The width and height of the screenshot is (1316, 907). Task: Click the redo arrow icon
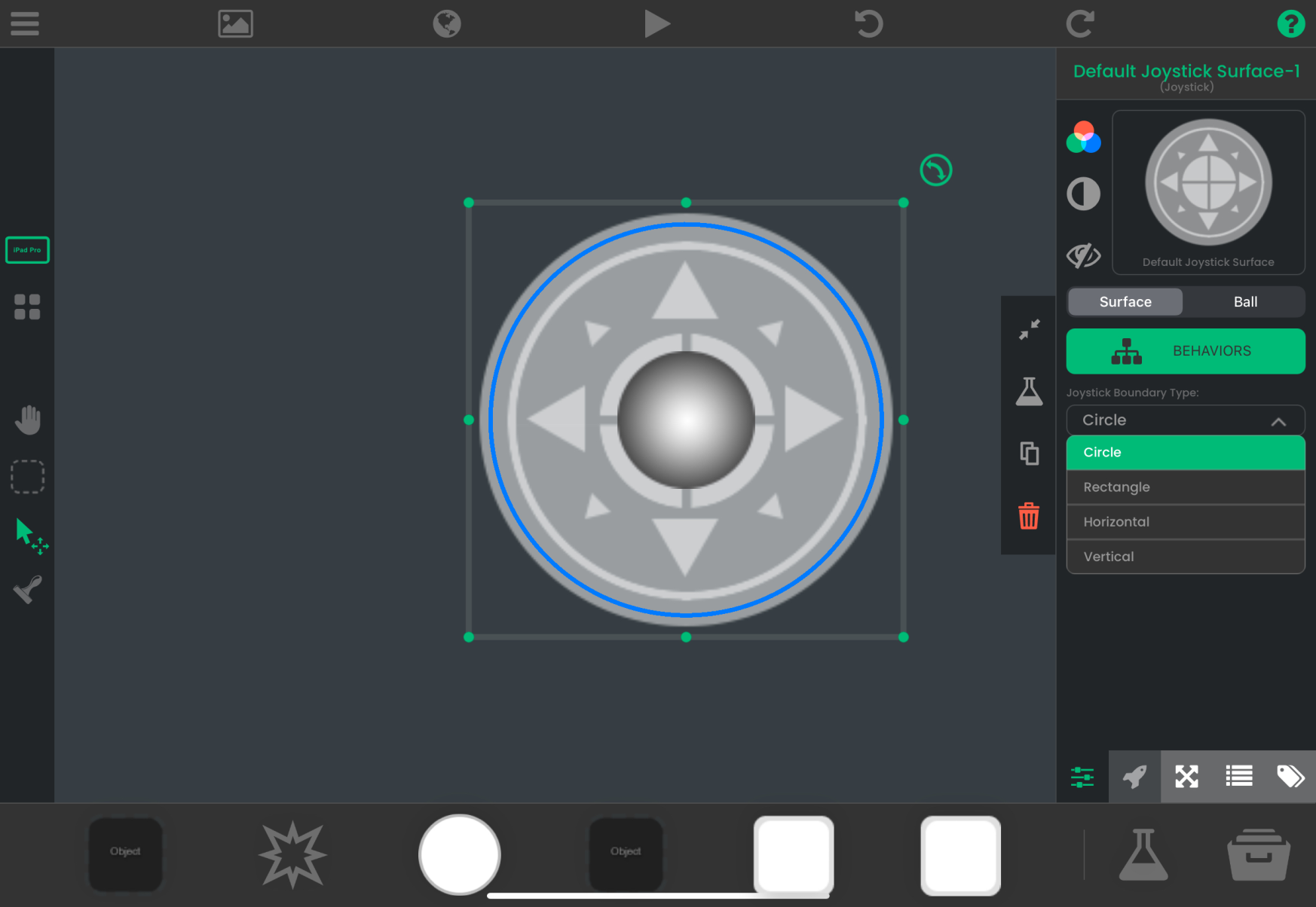click(1079, 23)
